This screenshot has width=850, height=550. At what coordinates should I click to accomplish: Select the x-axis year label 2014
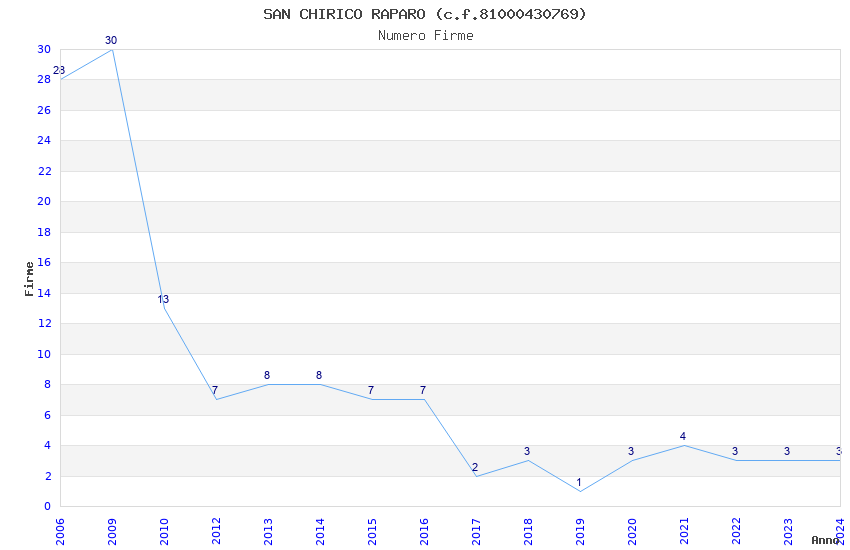point(320,531)
